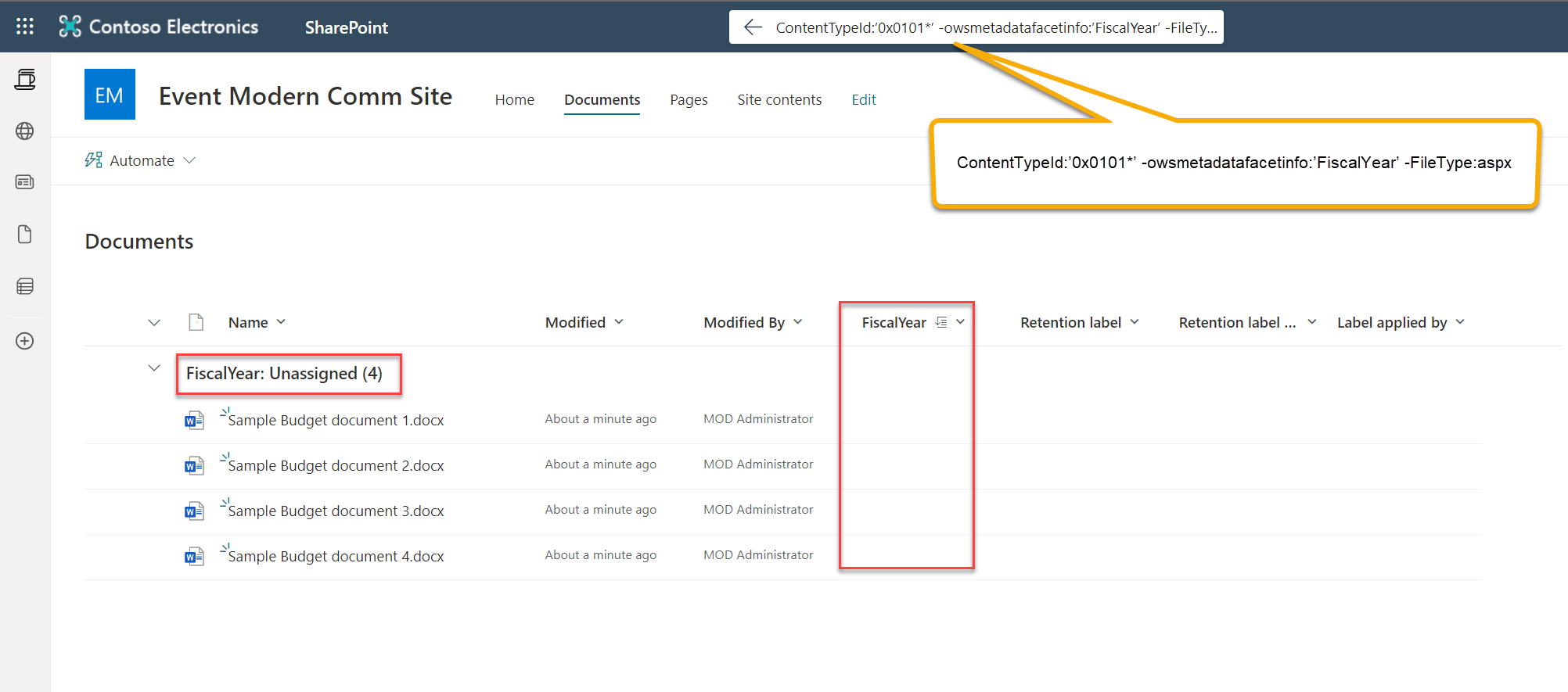Collapse all groups using header chevron
1568x692 pixels.
154,323
